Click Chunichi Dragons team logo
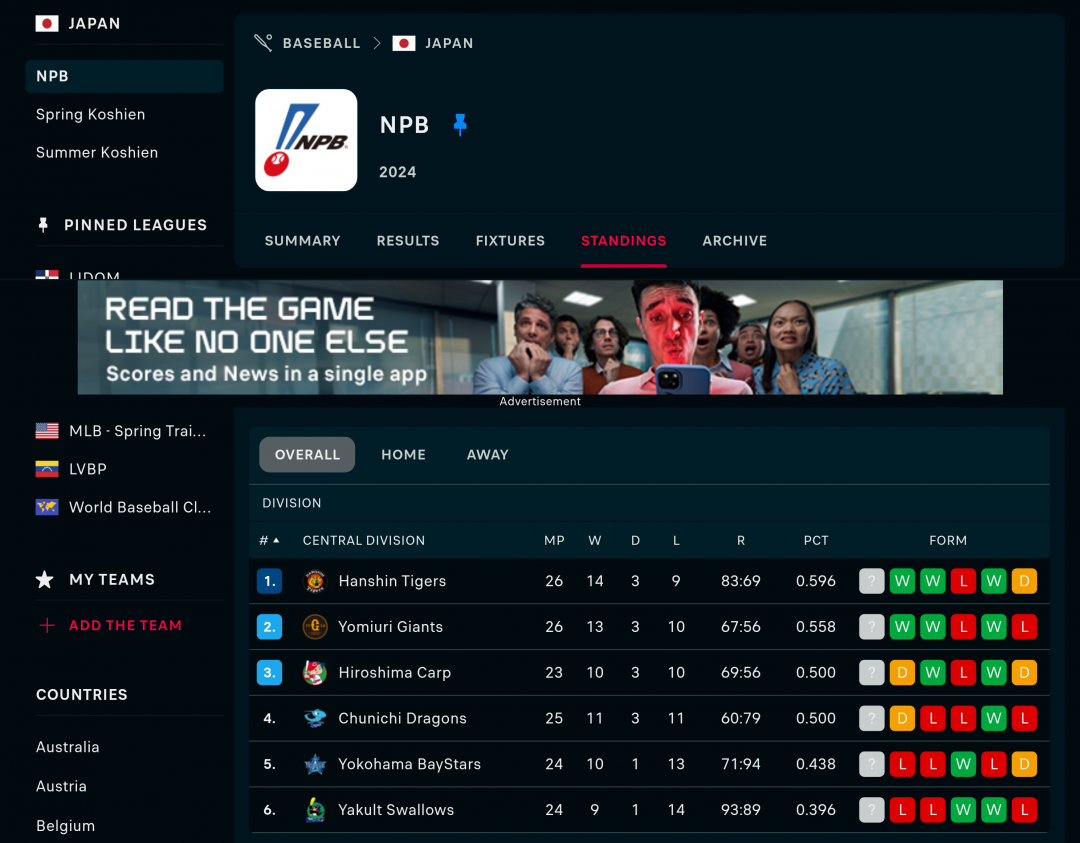Viewport: 1080px width, 843px height. pyautogui.click(x=315, y=718)
